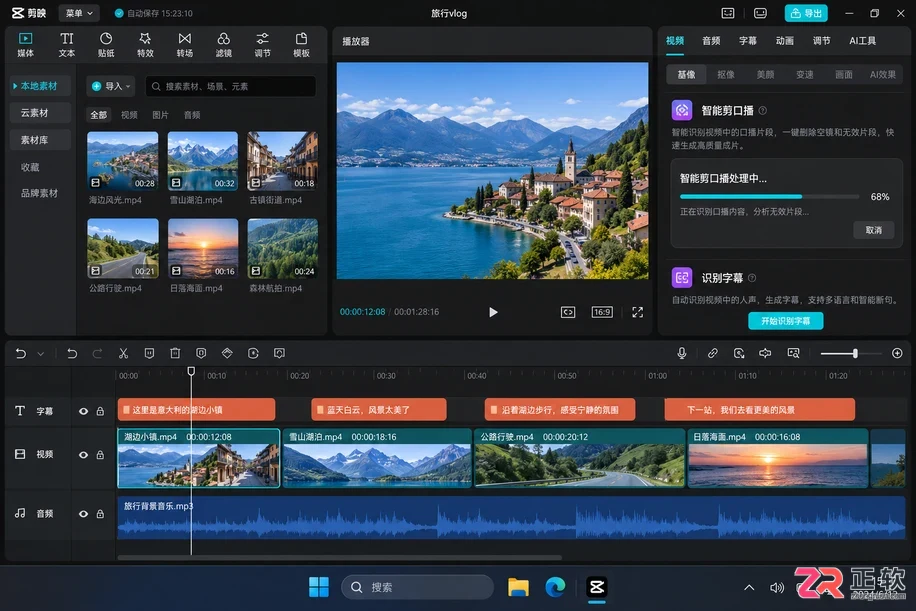Open the 特效 effects panel
This screenshot has width=916, height=611.
[145, 45]
